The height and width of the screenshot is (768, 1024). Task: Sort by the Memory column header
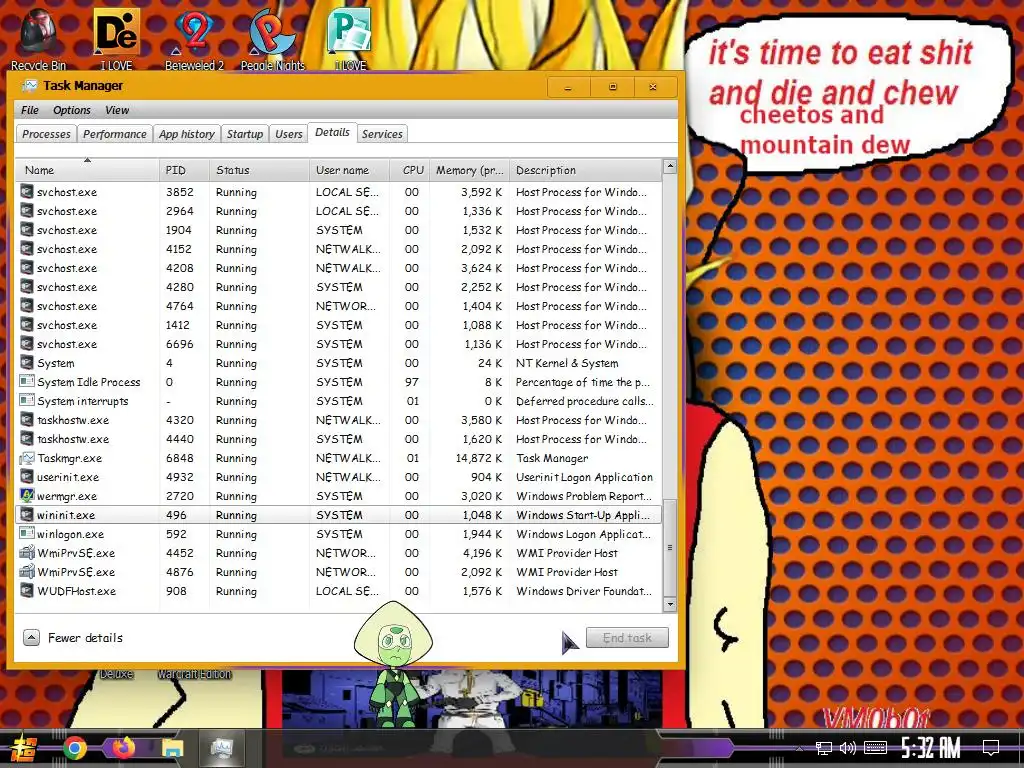470,170
